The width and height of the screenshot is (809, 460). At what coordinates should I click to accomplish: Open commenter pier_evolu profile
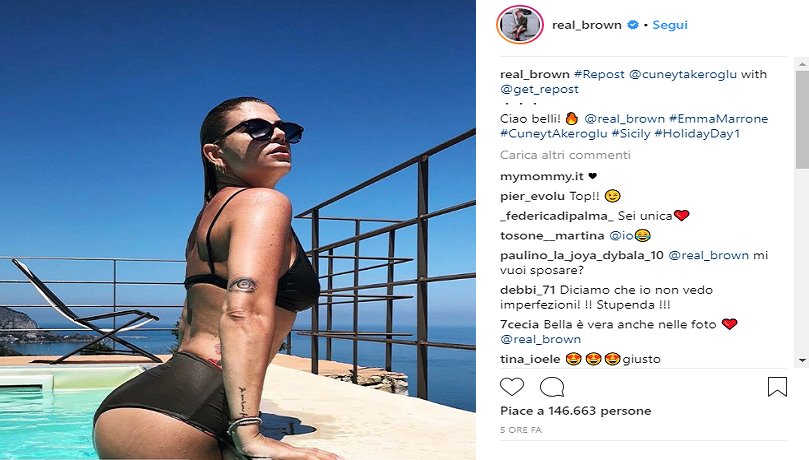[532, 196]
